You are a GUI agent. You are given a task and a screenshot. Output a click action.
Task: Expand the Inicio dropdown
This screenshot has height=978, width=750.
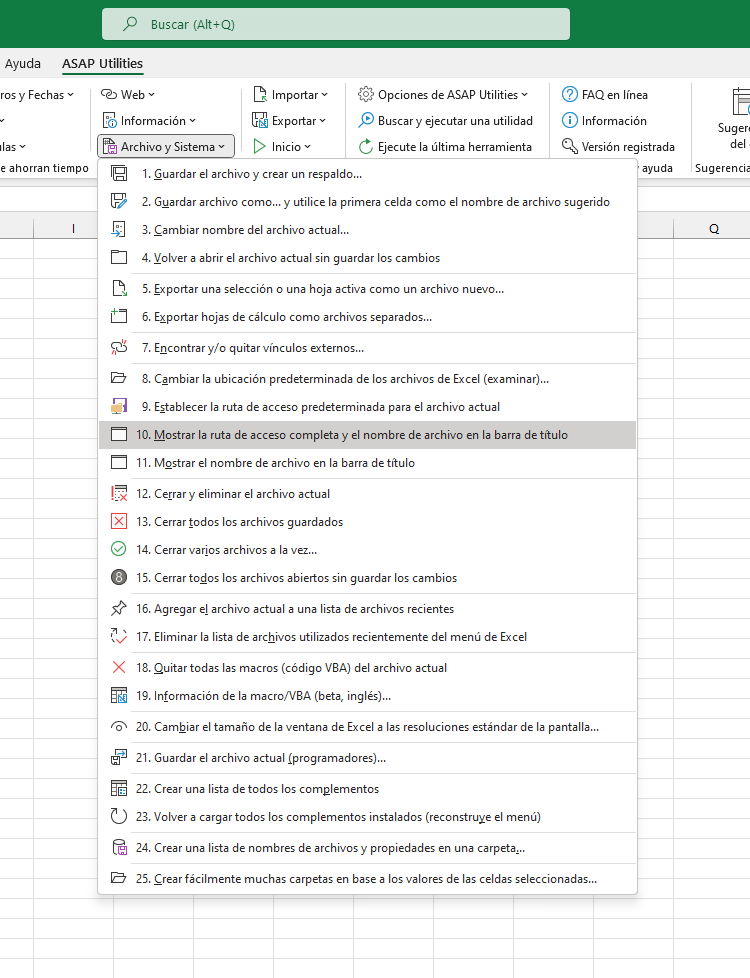pyautogui.click(x=282, y=147)
